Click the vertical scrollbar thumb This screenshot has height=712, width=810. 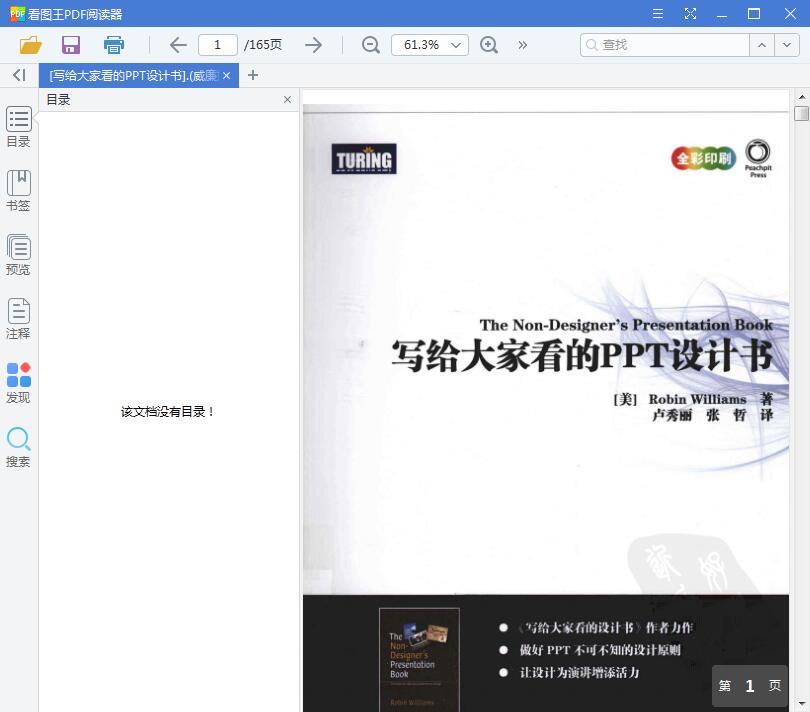(801, 113)
